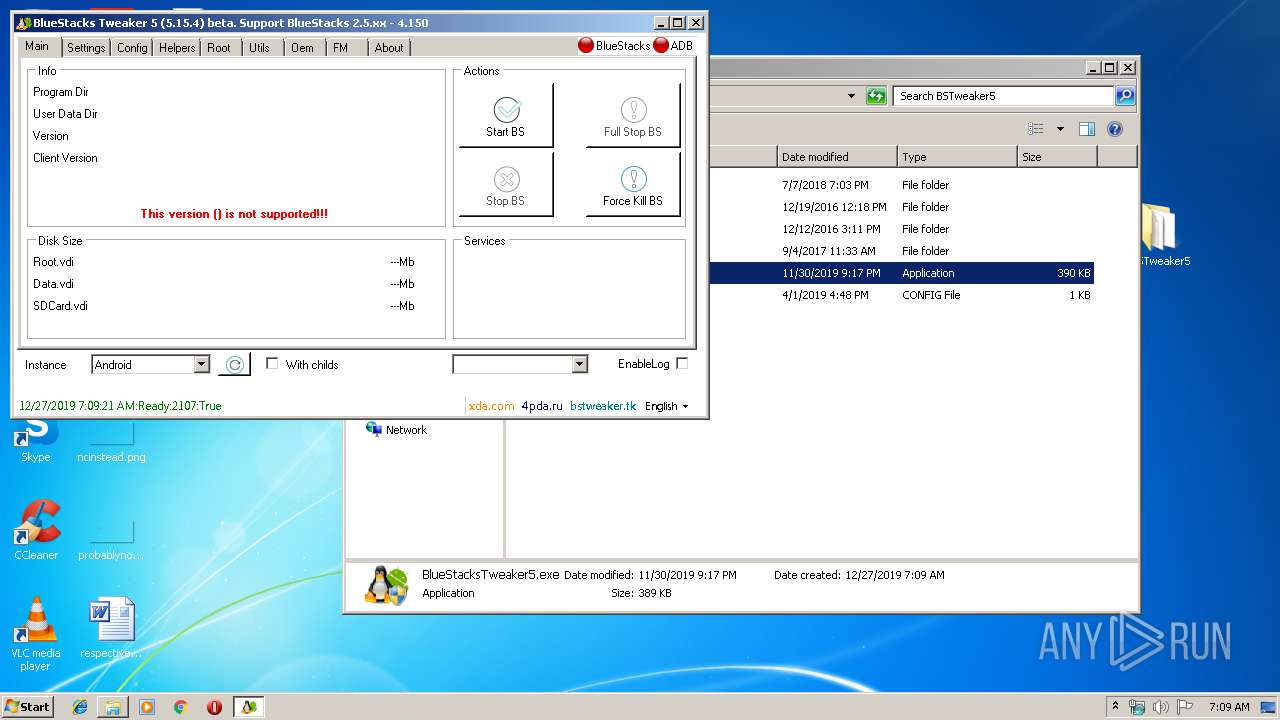Click the refresh instance circular arrow button

[234, 365]
